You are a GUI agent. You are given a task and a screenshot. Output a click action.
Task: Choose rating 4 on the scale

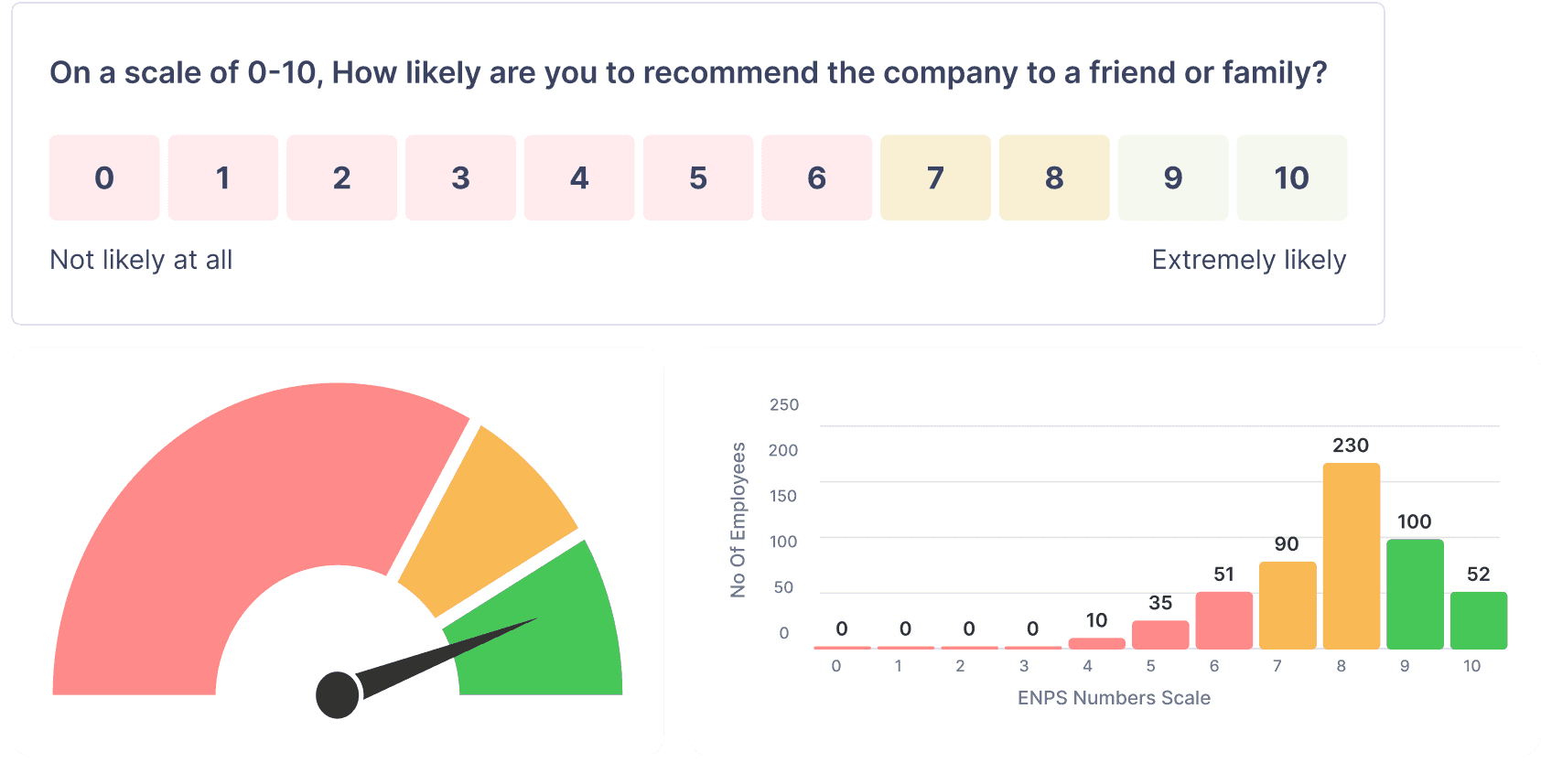tap(579, 177)
